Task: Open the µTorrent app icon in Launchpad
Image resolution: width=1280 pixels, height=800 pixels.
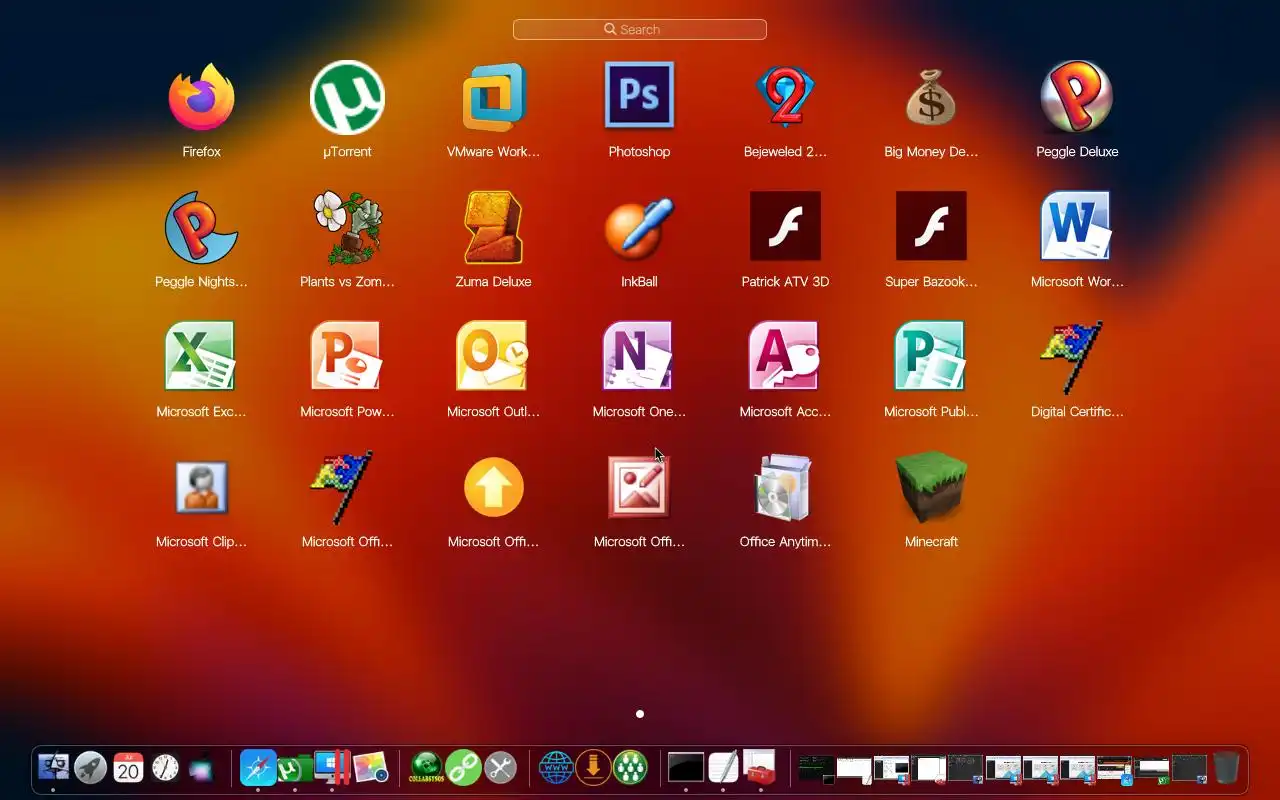Action: click(x=347, y=97)
